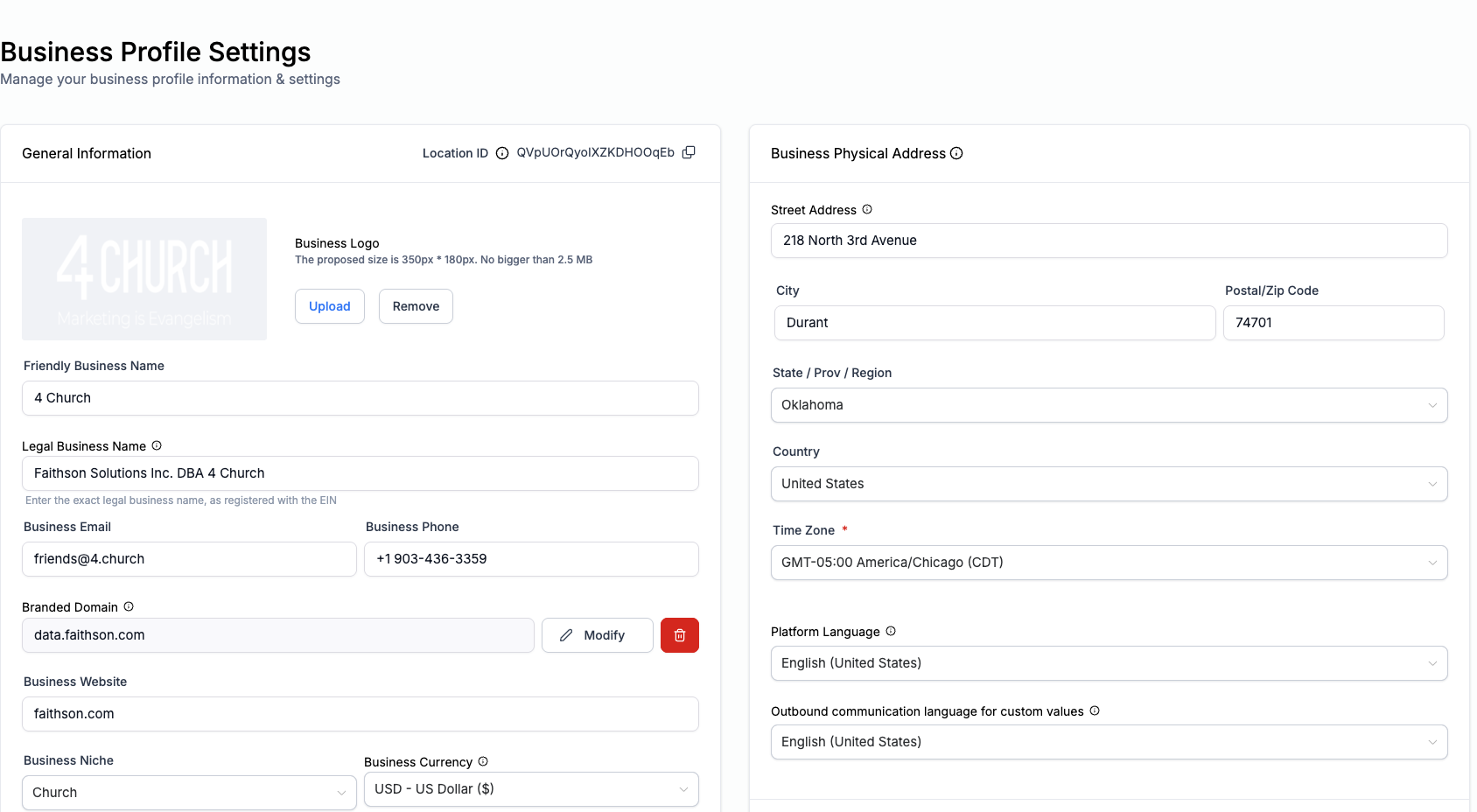Screen dimensions: 1477x812
Task: Click the Legal Business Name info icon
Action: pyautogui.click(x=157, y=445)
